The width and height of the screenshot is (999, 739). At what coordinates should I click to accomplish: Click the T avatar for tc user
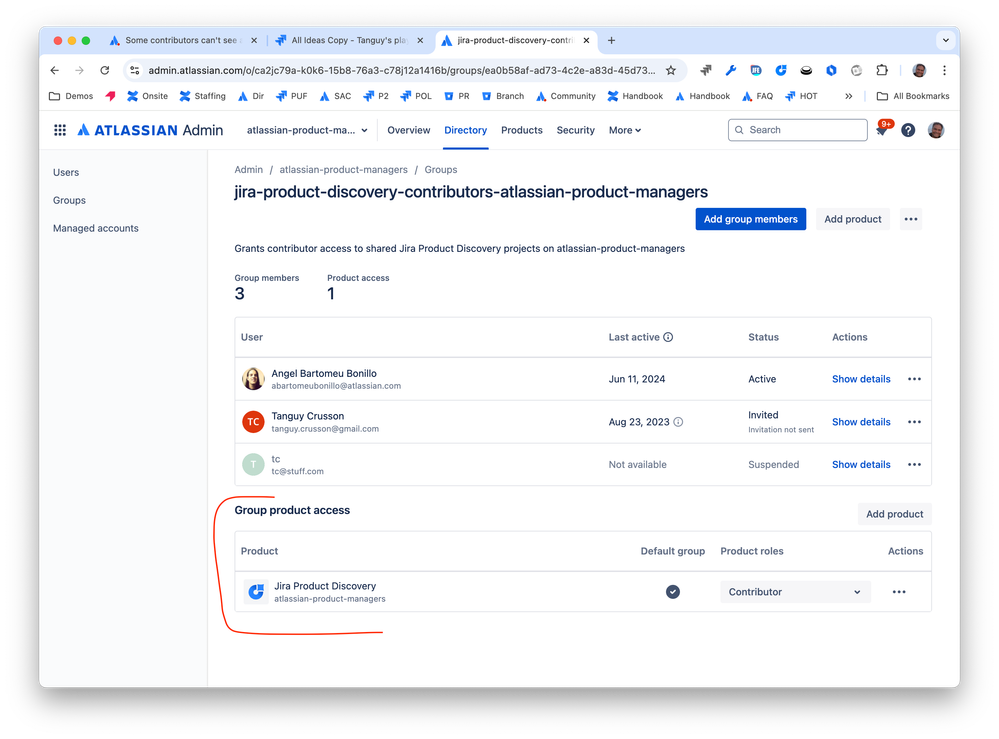coord(253,464)
